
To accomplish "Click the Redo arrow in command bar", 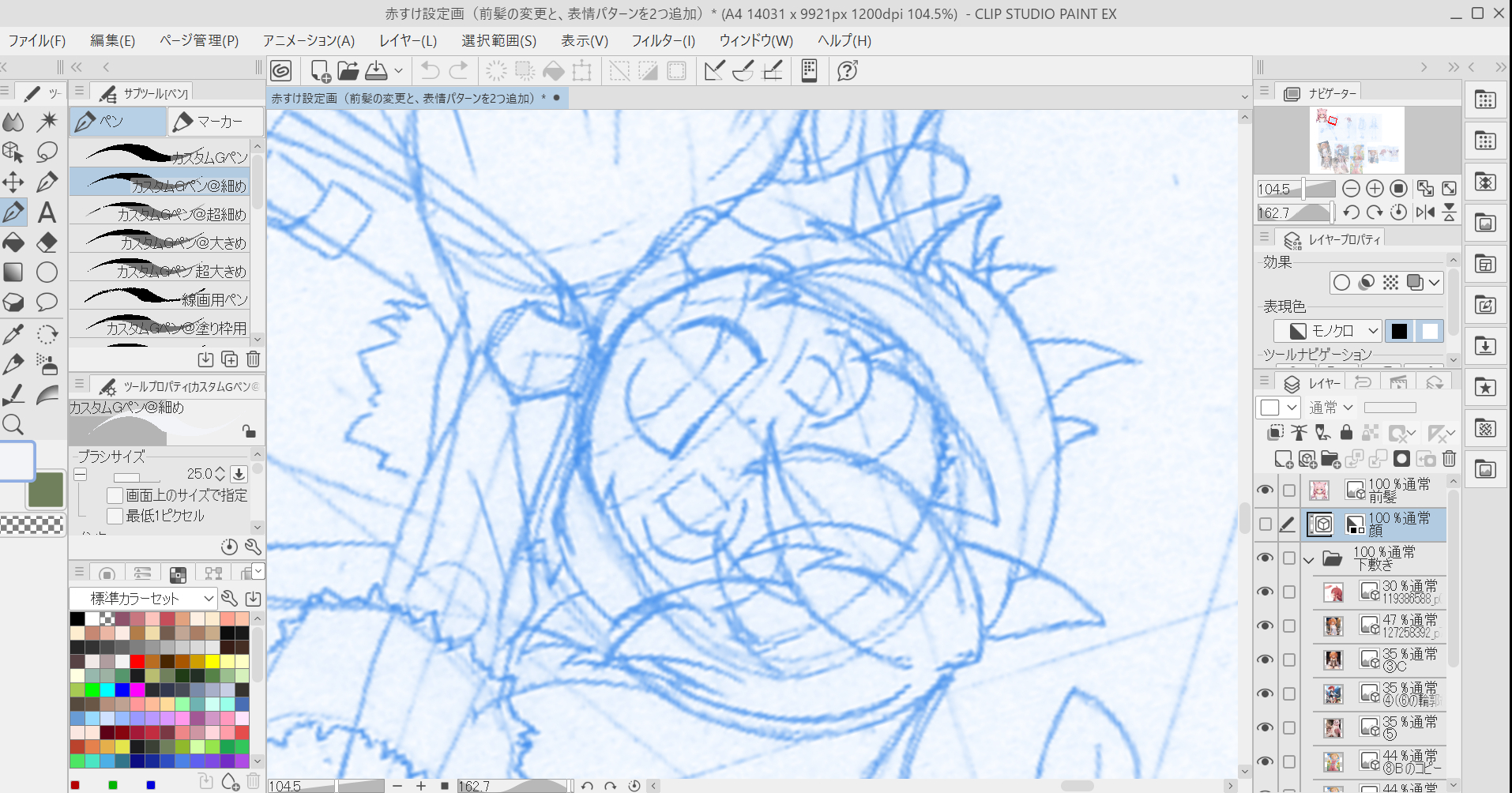I will 458,71.
